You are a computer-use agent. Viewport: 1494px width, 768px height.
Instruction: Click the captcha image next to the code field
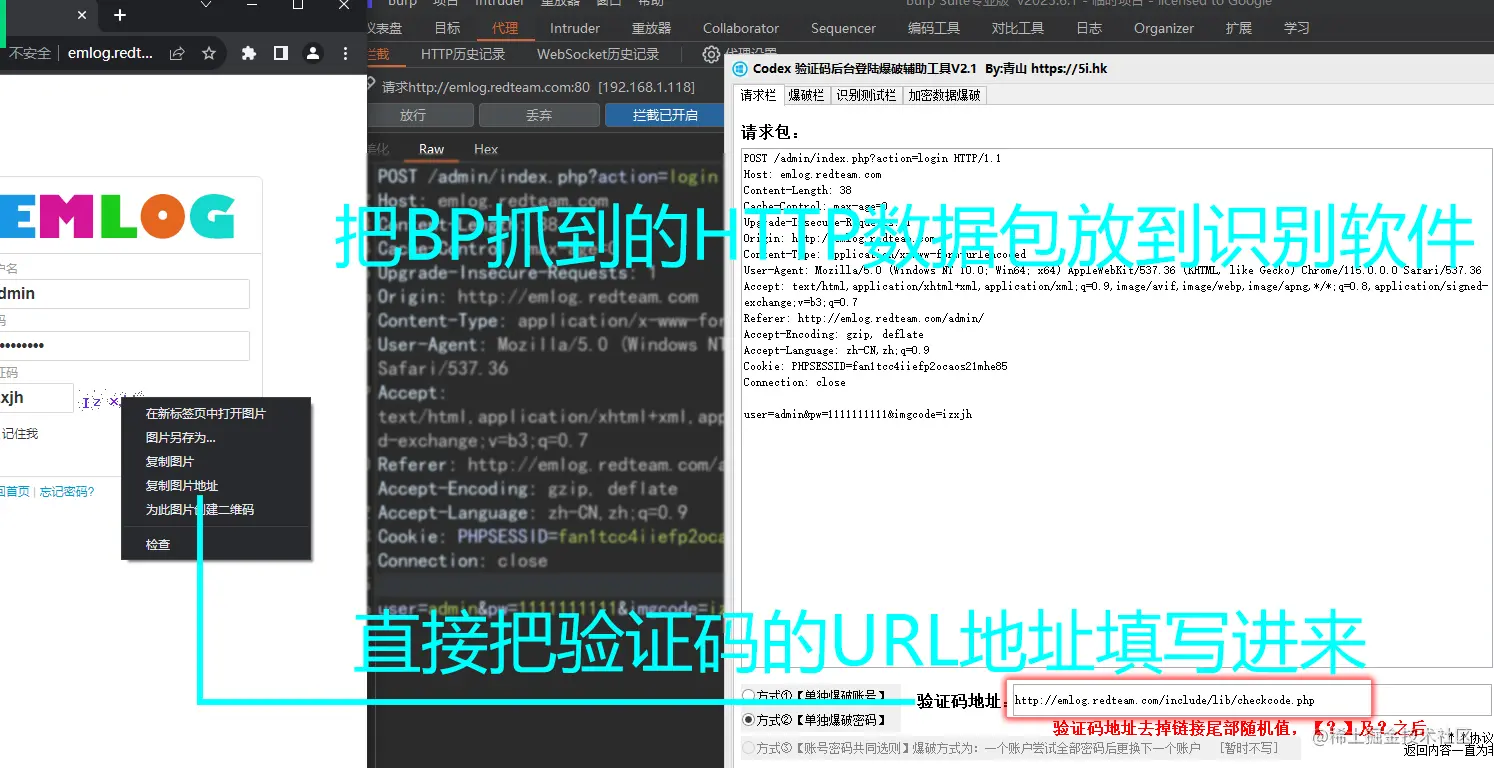111,400
